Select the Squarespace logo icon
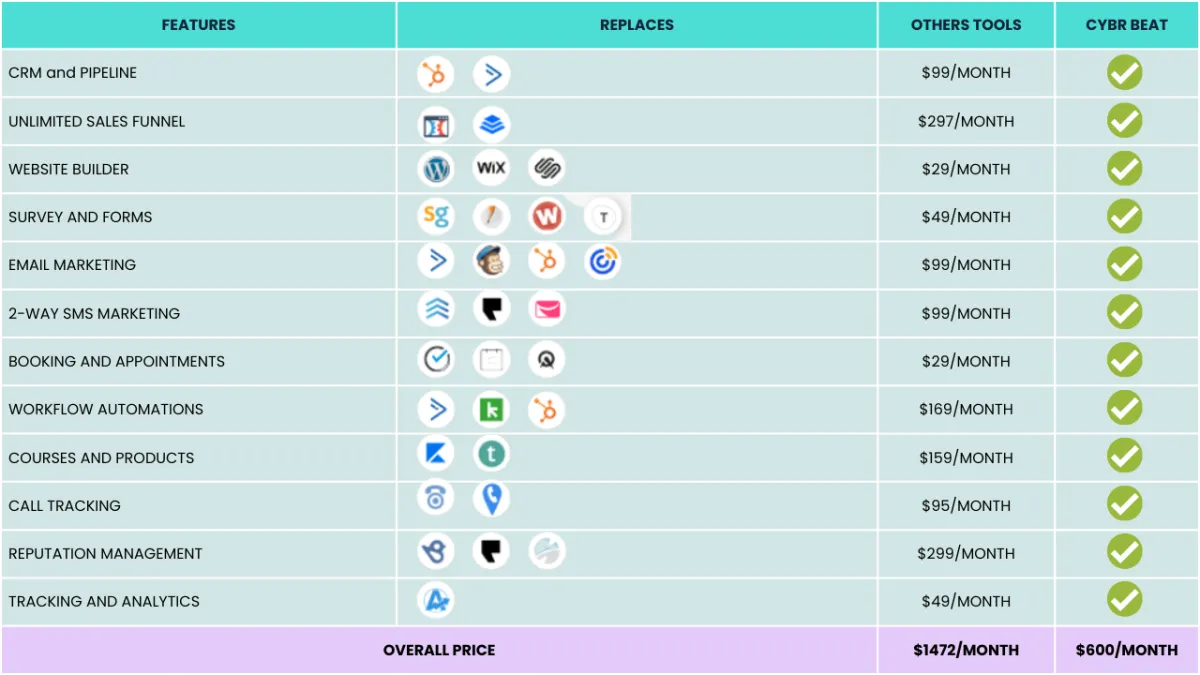Image resolution: width=1200 pixels, height=675 pixels. tap(546, 169)
